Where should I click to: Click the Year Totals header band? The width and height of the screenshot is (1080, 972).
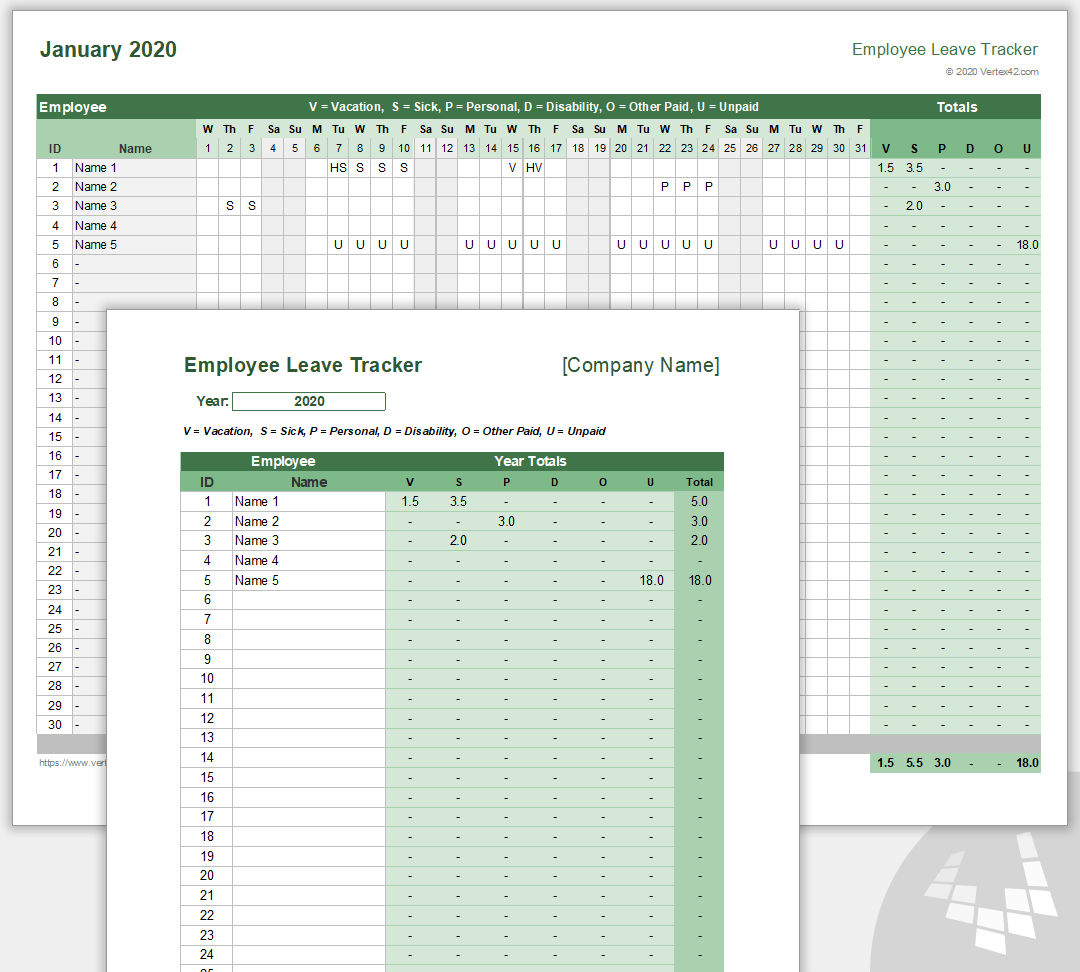coord(530,461)
